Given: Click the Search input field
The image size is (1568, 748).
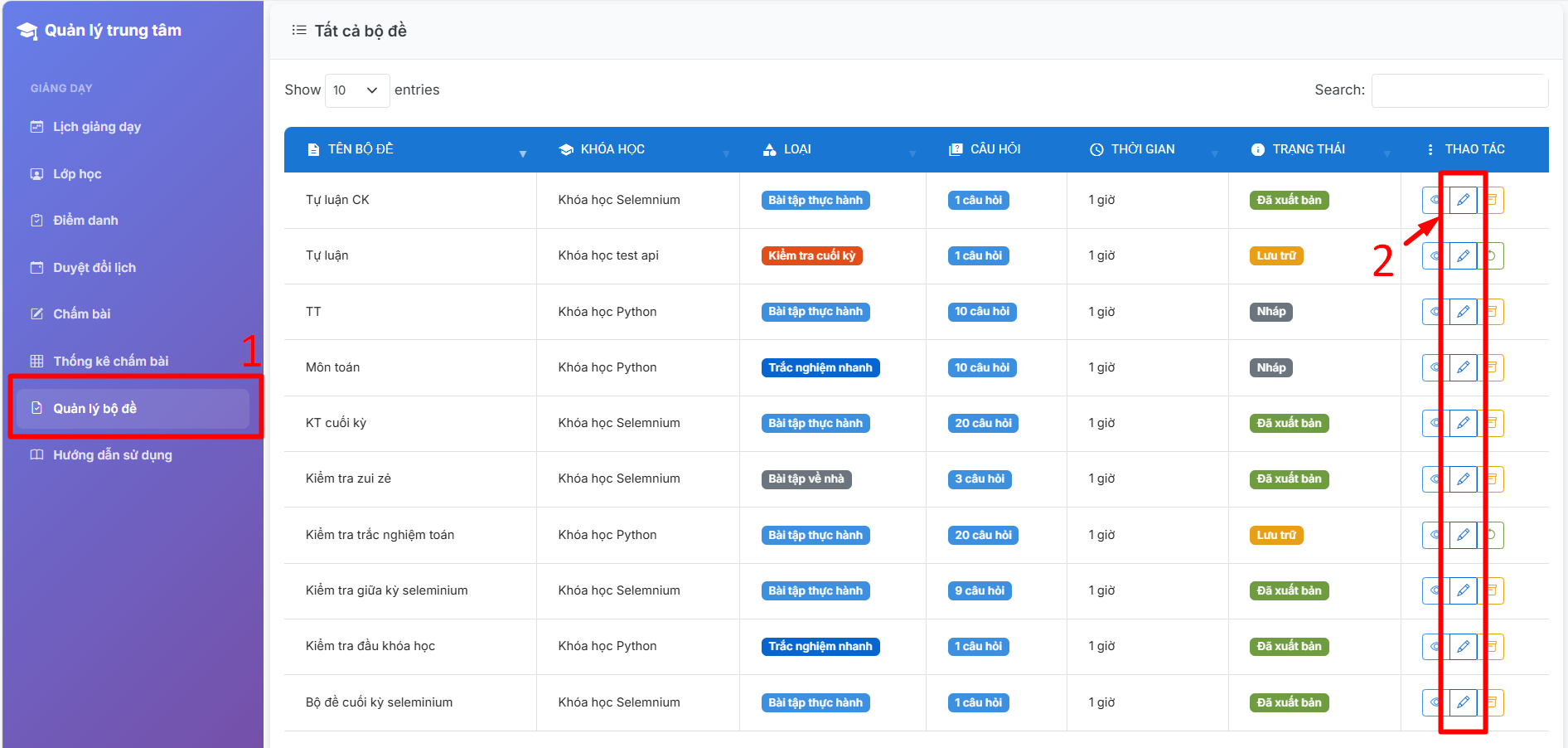Looking at the screenshot, I should click(x=1459, y=90).
